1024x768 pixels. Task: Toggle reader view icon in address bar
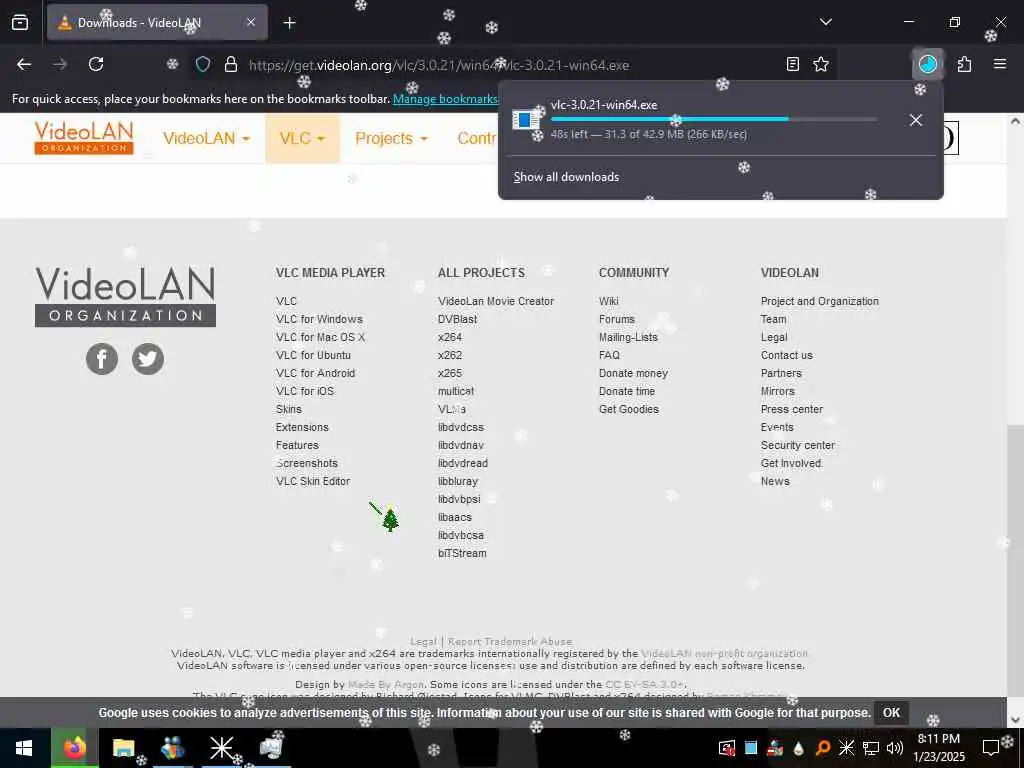[792, 64]
